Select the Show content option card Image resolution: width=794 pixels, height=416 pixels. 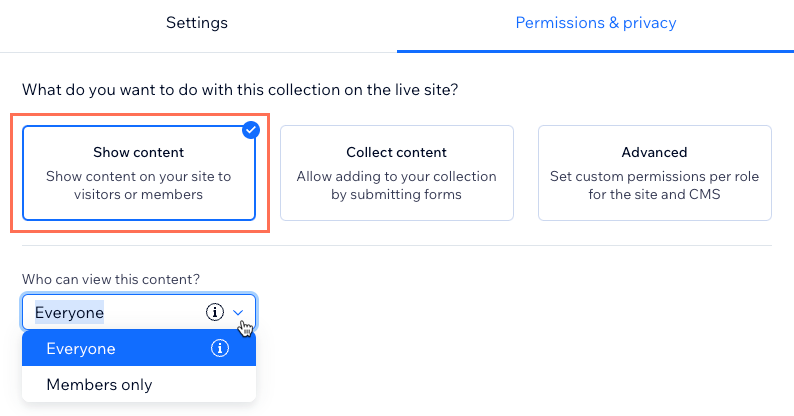[139, 173]
